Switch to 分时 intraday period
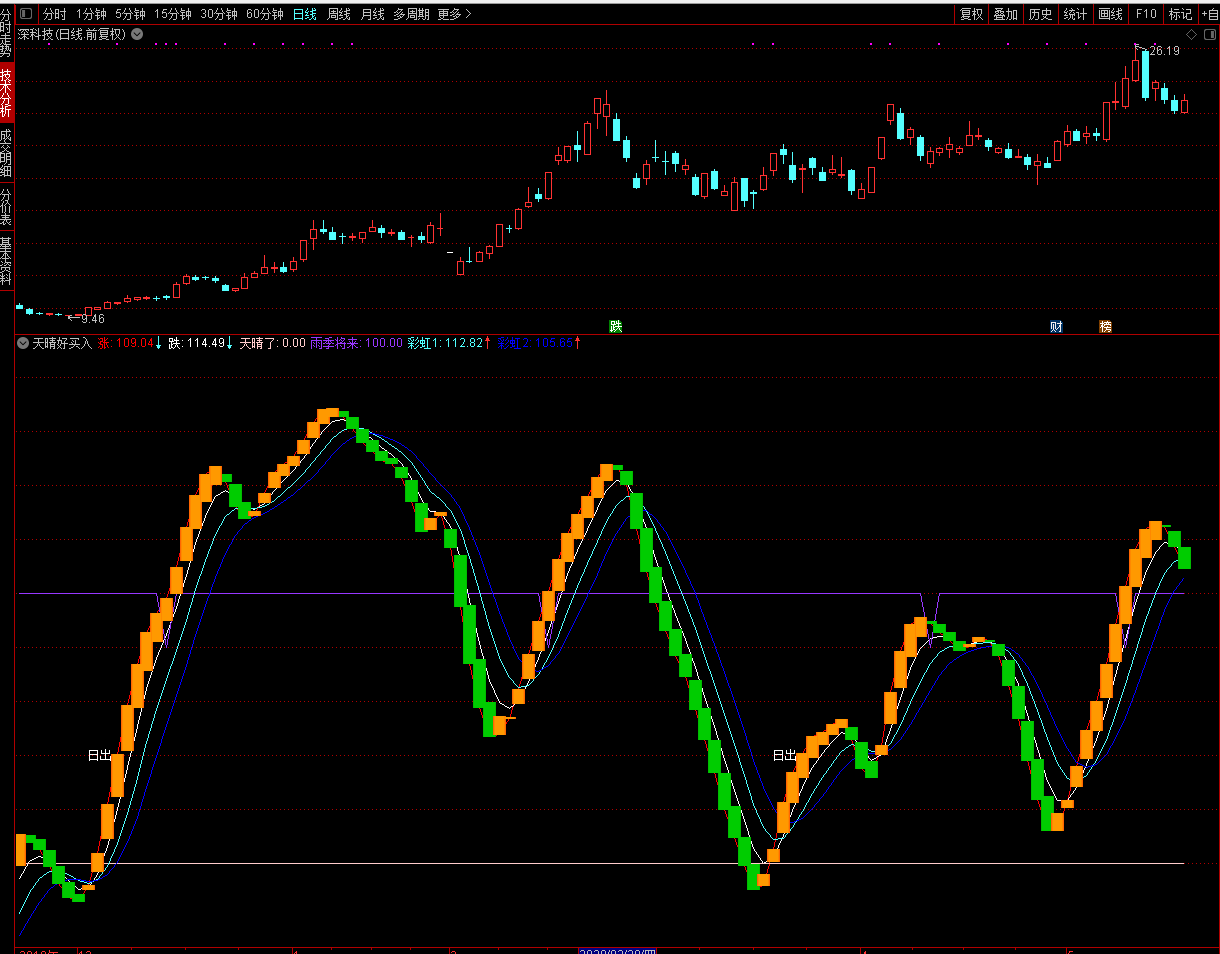Screen dimensions: 1220x954 [54, 14]
